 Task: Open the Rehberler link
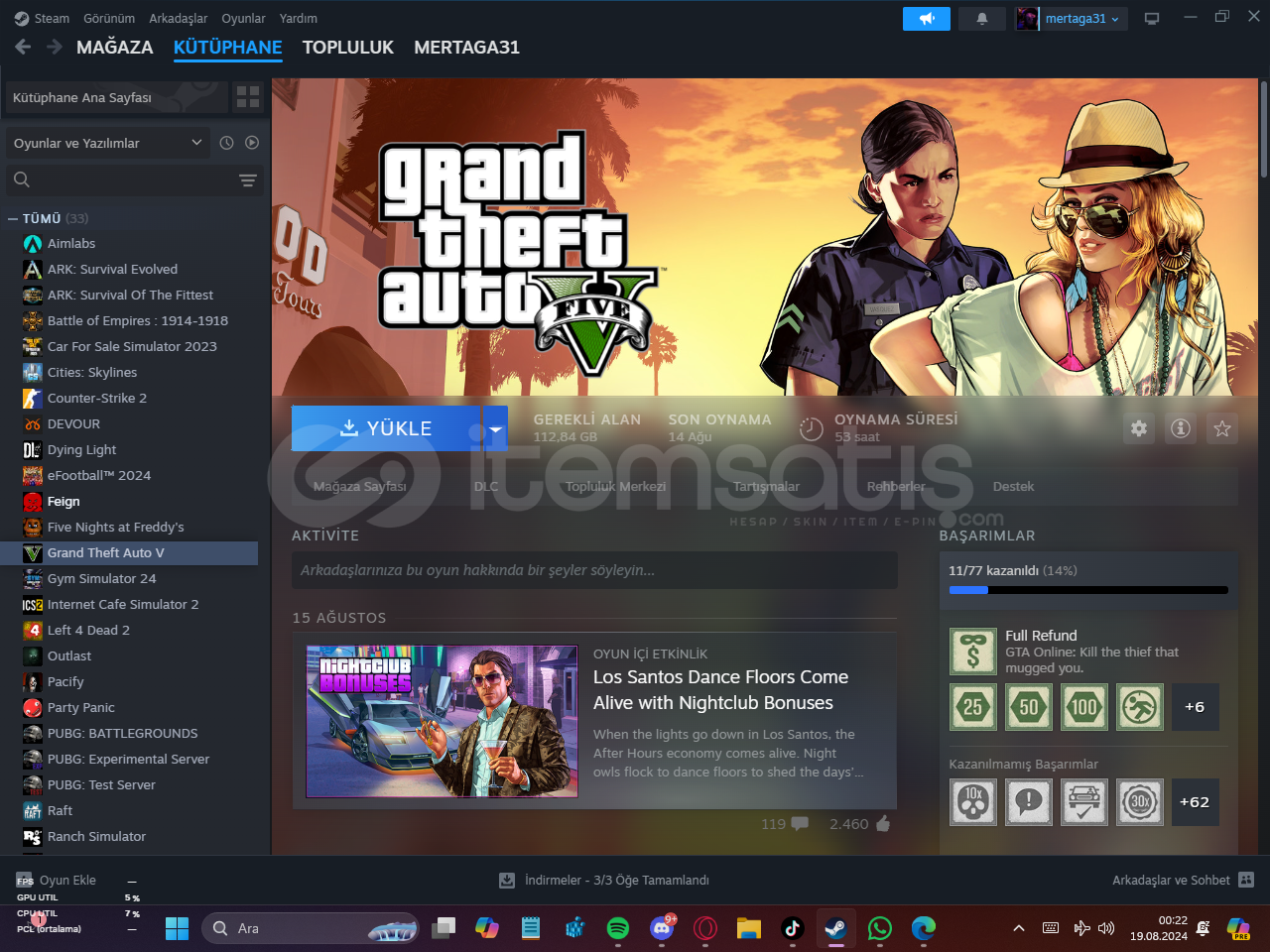pyautogui.click(x=896, y=487)
